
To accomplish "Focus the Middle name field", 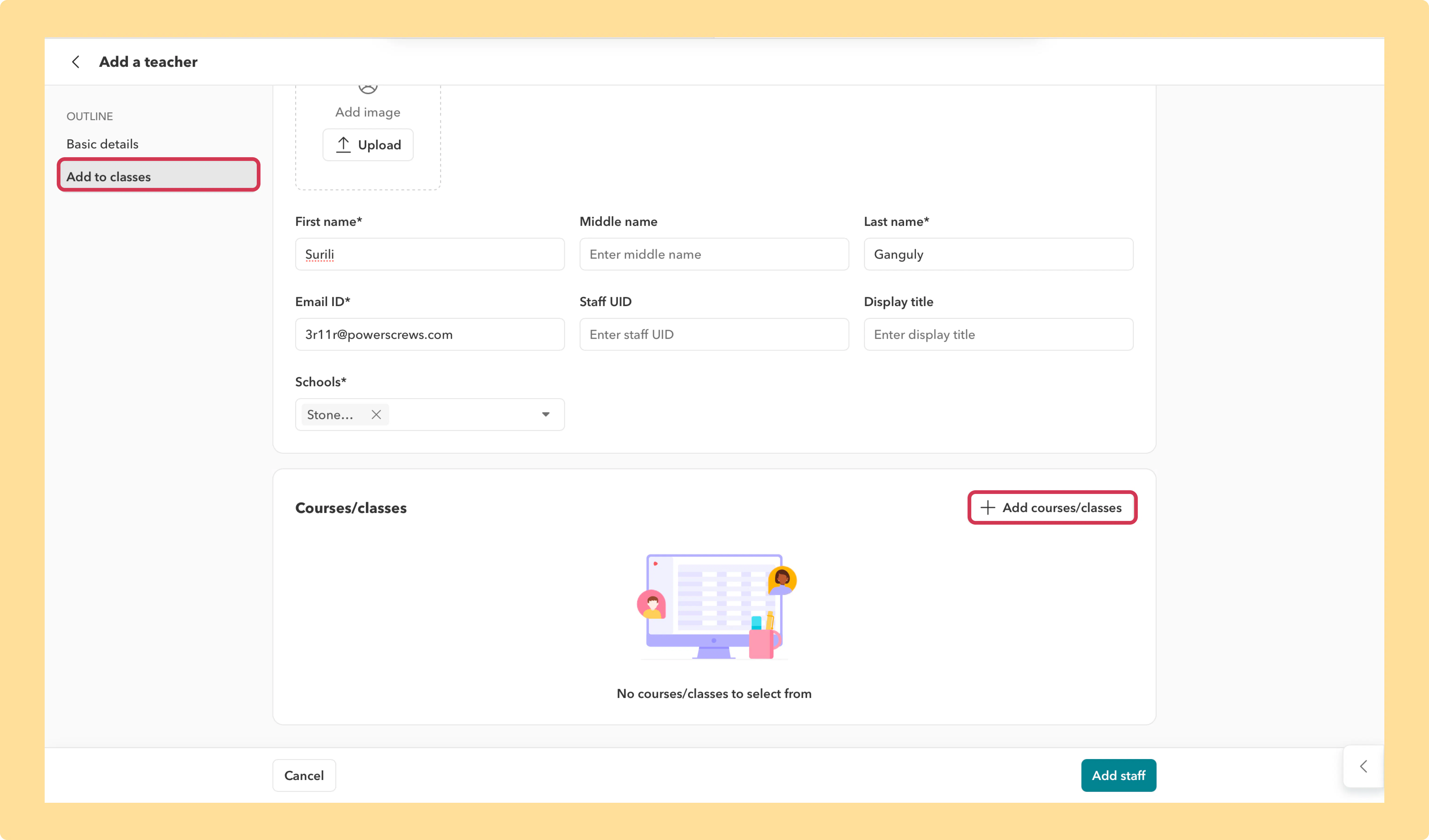I will [x=714, y=254].
